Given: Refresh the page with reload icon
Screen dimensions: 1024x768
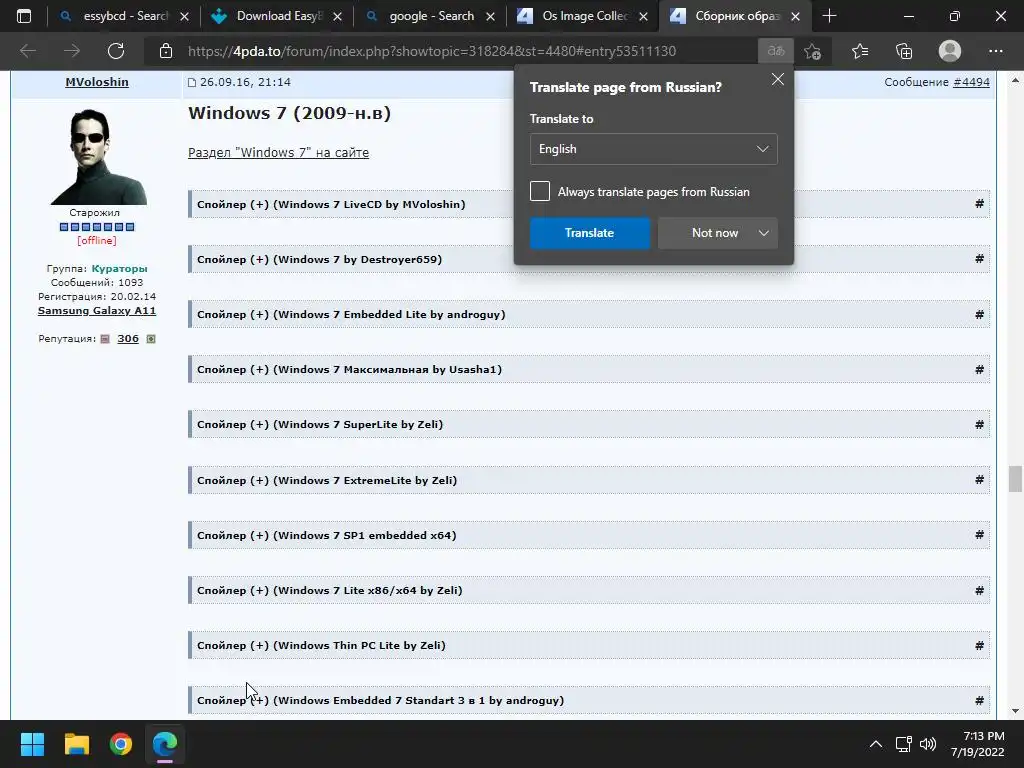Looking at the screenshot, I should coord(116,51).
